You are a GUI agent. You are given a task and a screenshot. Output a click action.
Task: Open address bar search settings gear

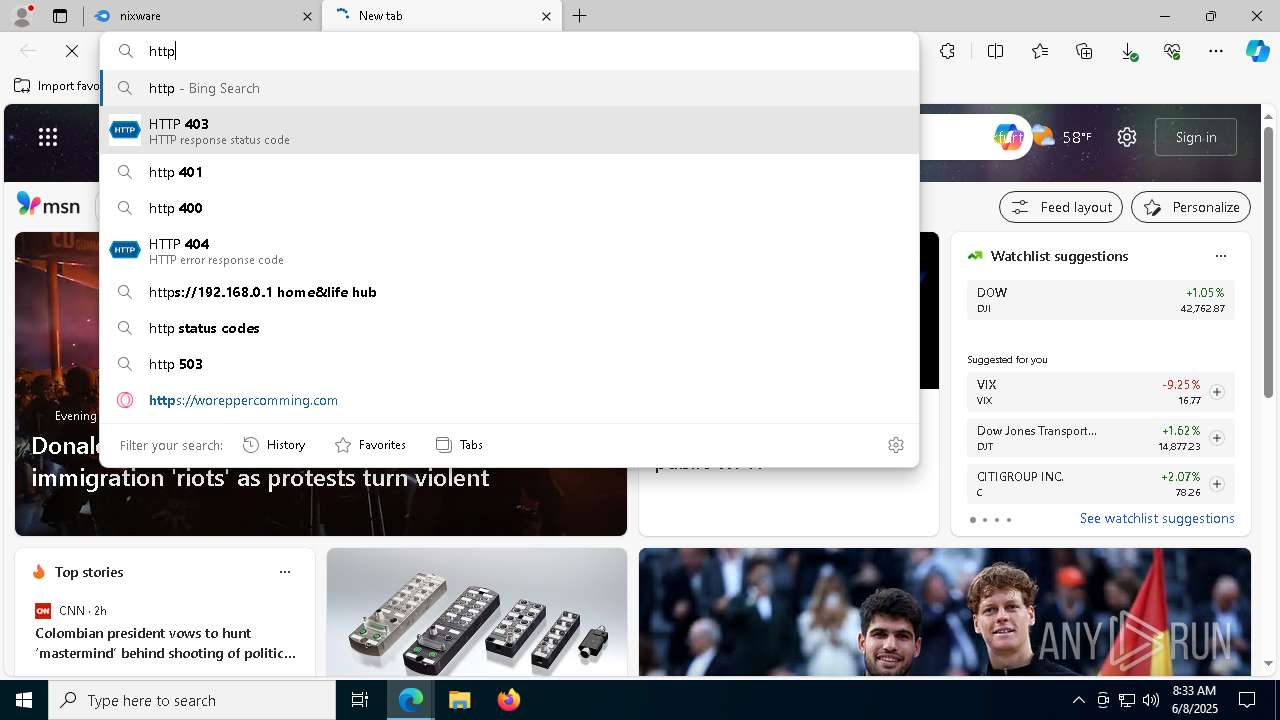[x=896, y=445]
